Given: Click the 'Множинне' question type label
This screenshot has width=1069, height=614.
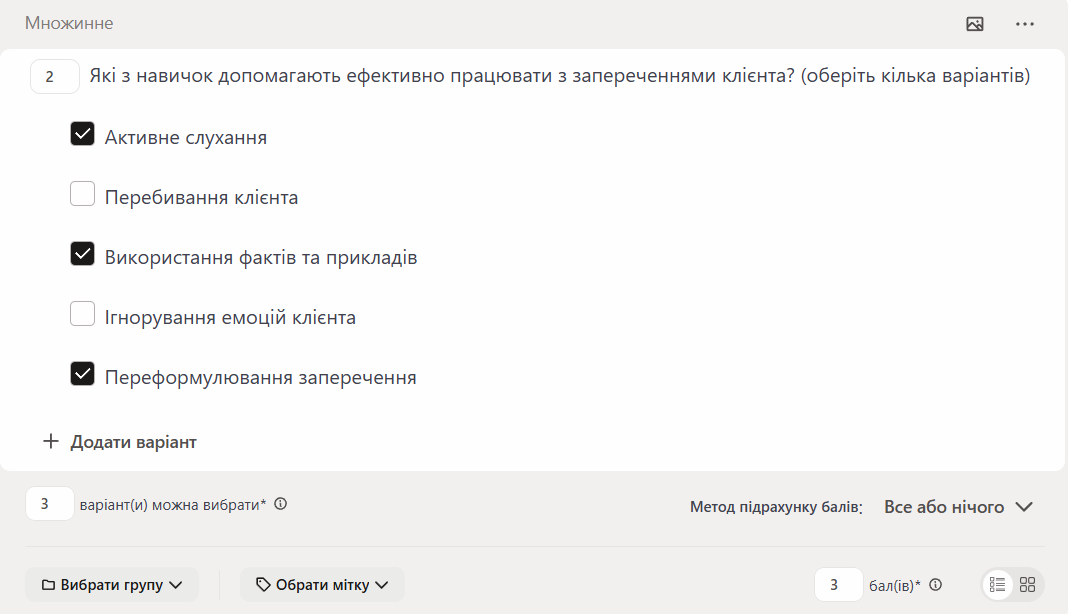Looking at the screenshot, I should click(69, 23).
